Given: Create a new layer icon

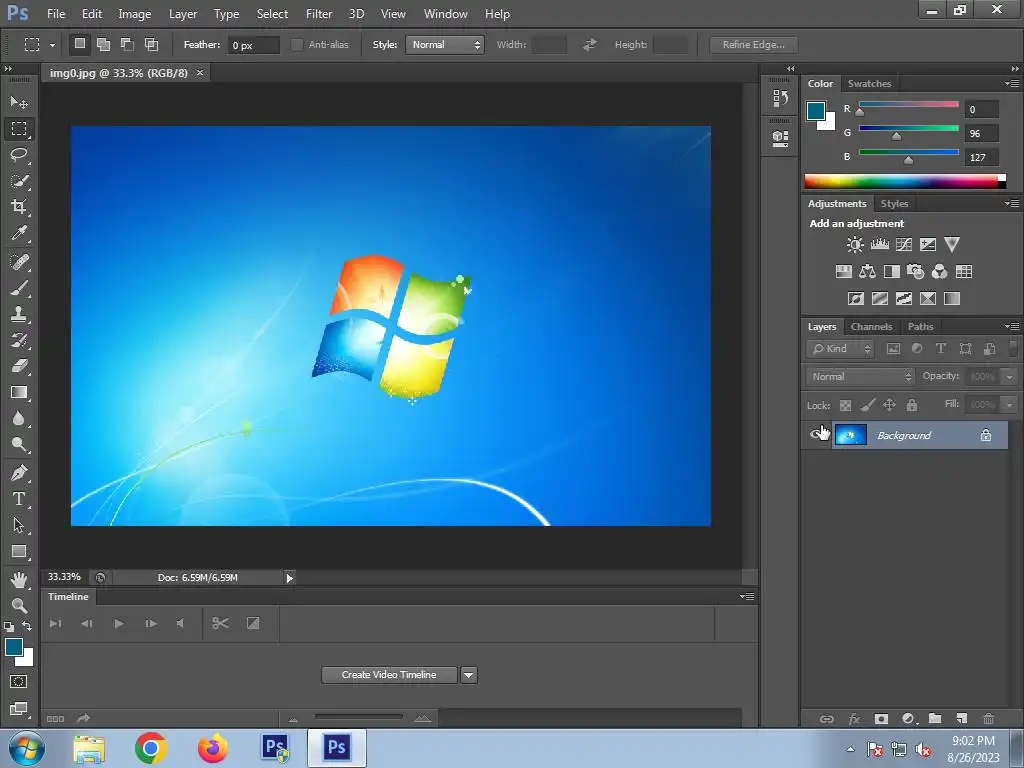Looking at the screenshot, I should tap(961, 718).
